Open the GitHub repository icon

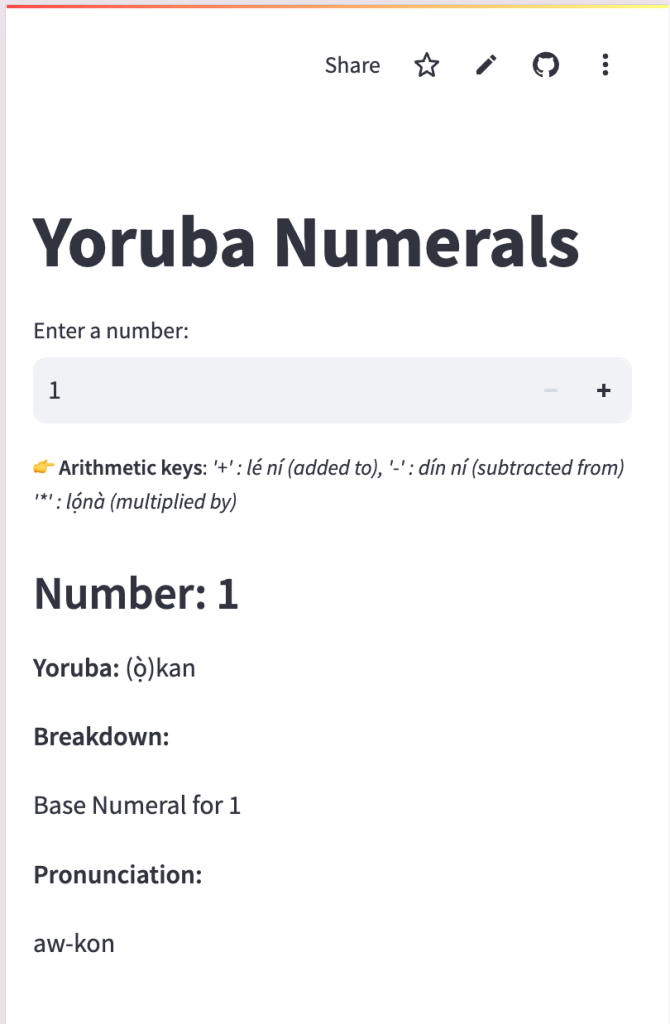click(x=545, y=66)
